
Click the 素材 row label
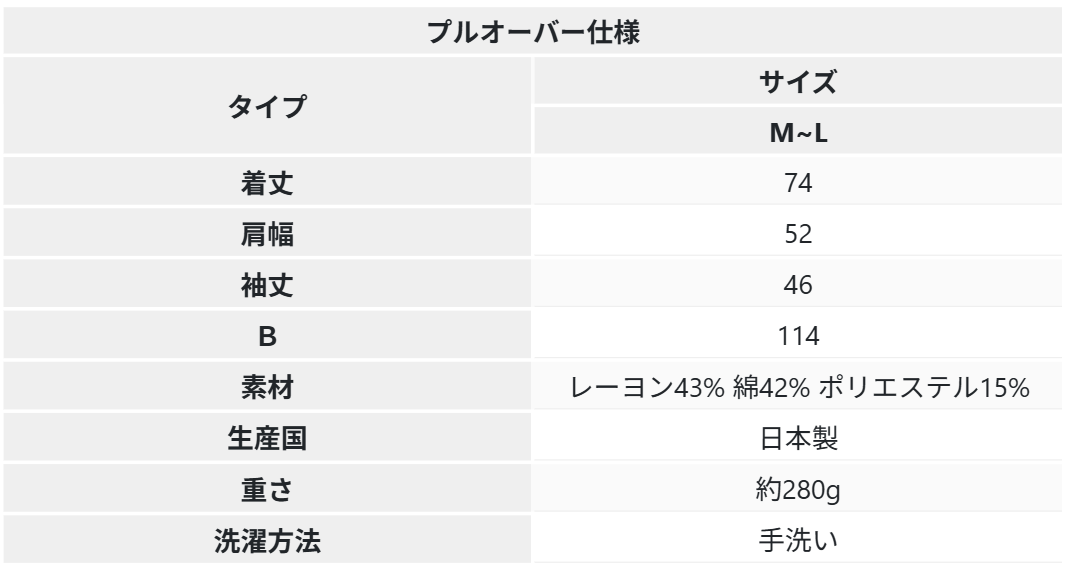coord(267,388)
